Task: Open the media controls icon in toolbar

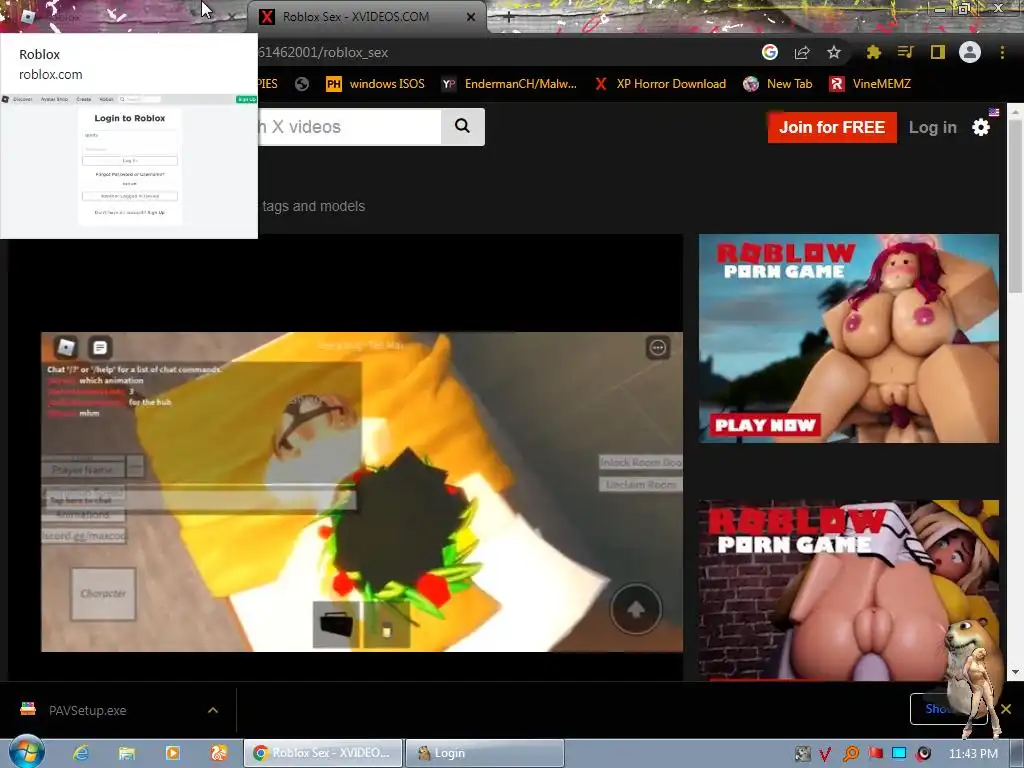Action: (x=905, y=52)
